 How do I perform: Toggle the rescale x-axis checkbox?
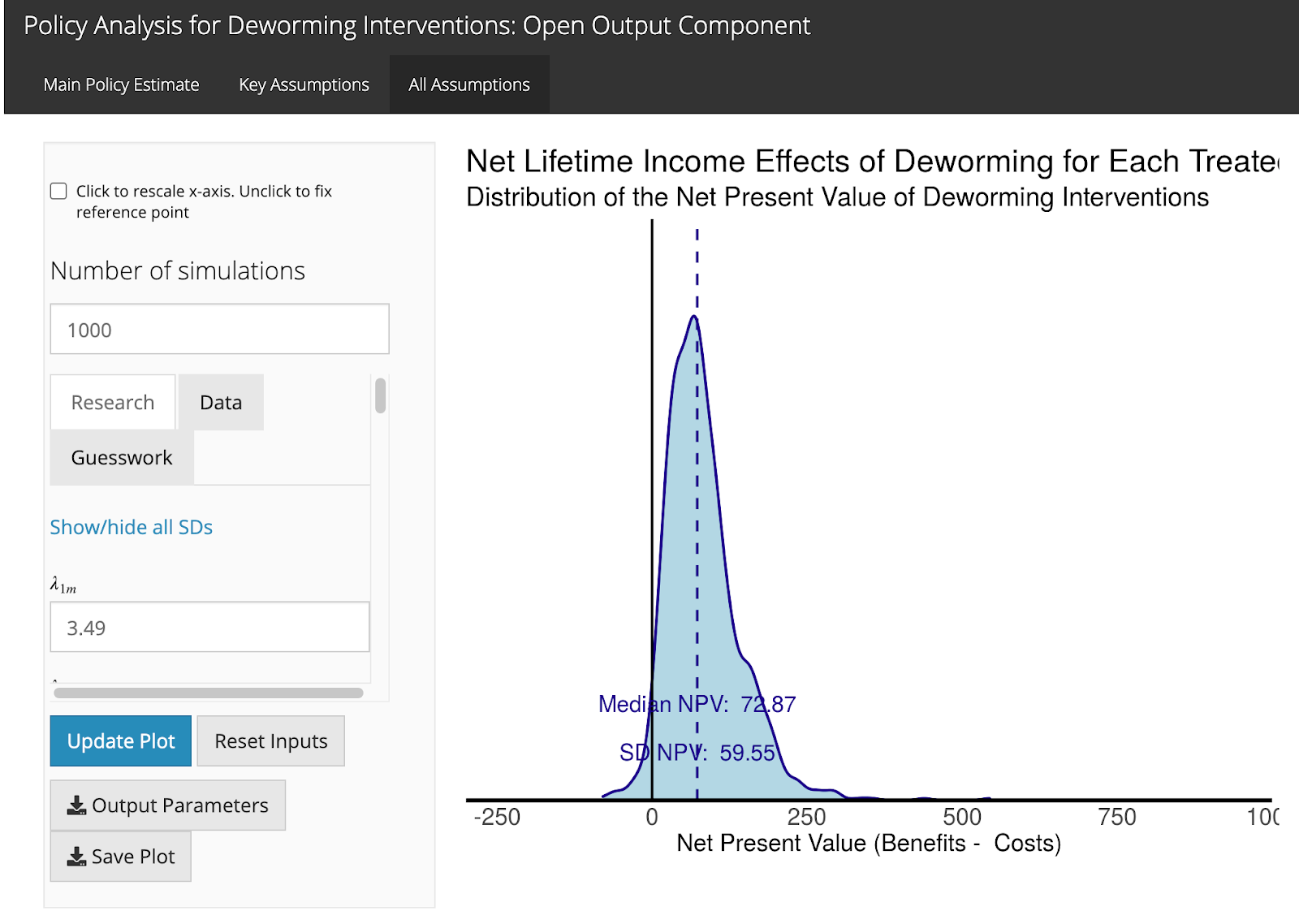click(x=58, y=191)
